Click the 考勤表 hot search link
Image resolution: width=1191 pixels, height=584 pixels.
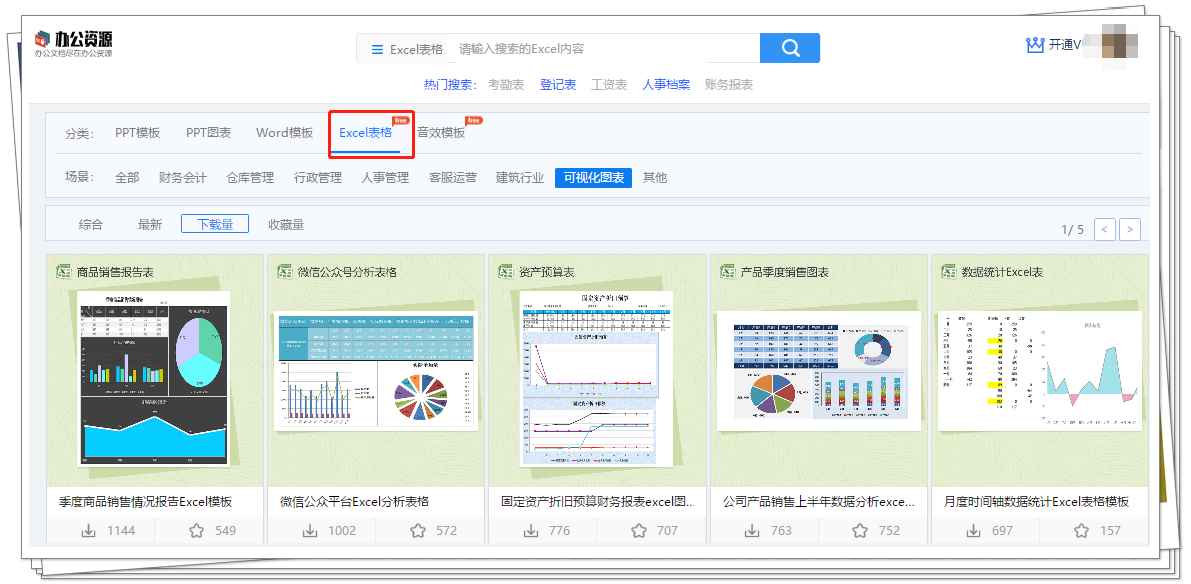click(x=508, y=84)
